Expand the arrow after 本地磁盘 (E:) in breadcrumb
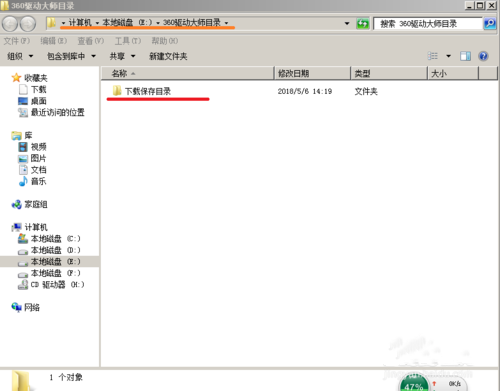 [158, 23]
